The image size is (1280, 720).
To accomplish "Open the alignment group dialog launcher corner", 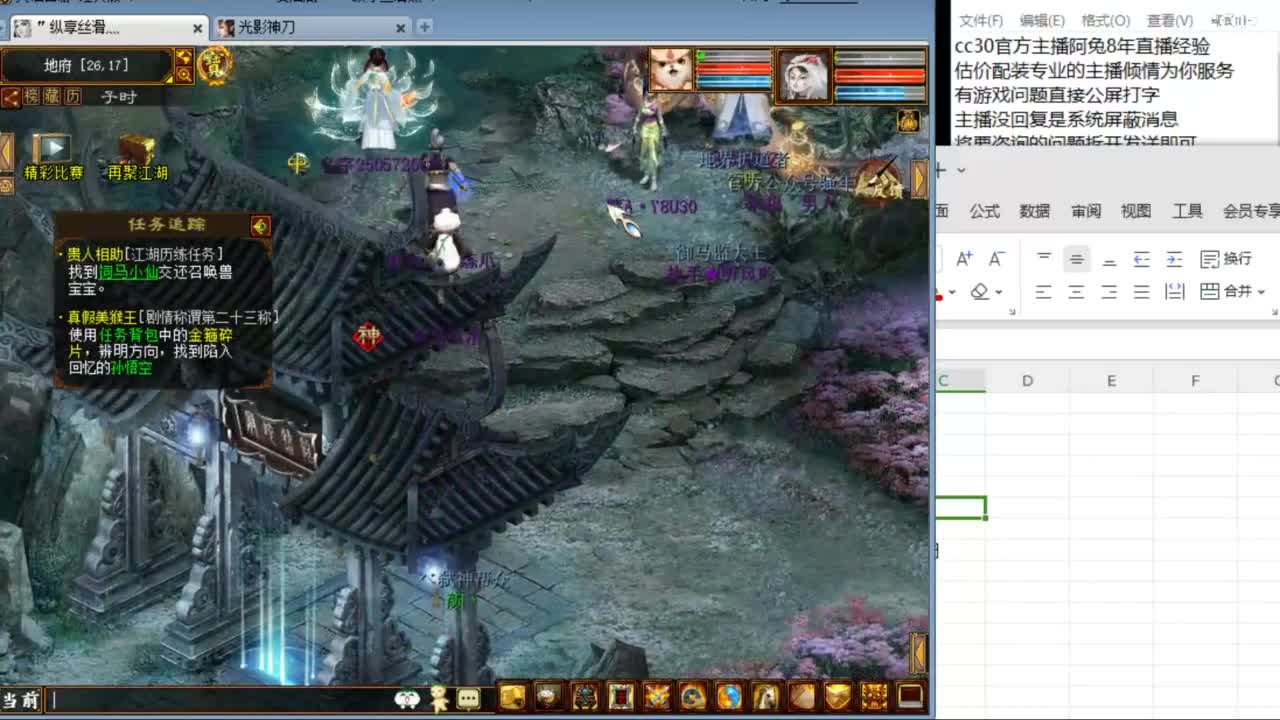I will click(x=1274, y=313).
